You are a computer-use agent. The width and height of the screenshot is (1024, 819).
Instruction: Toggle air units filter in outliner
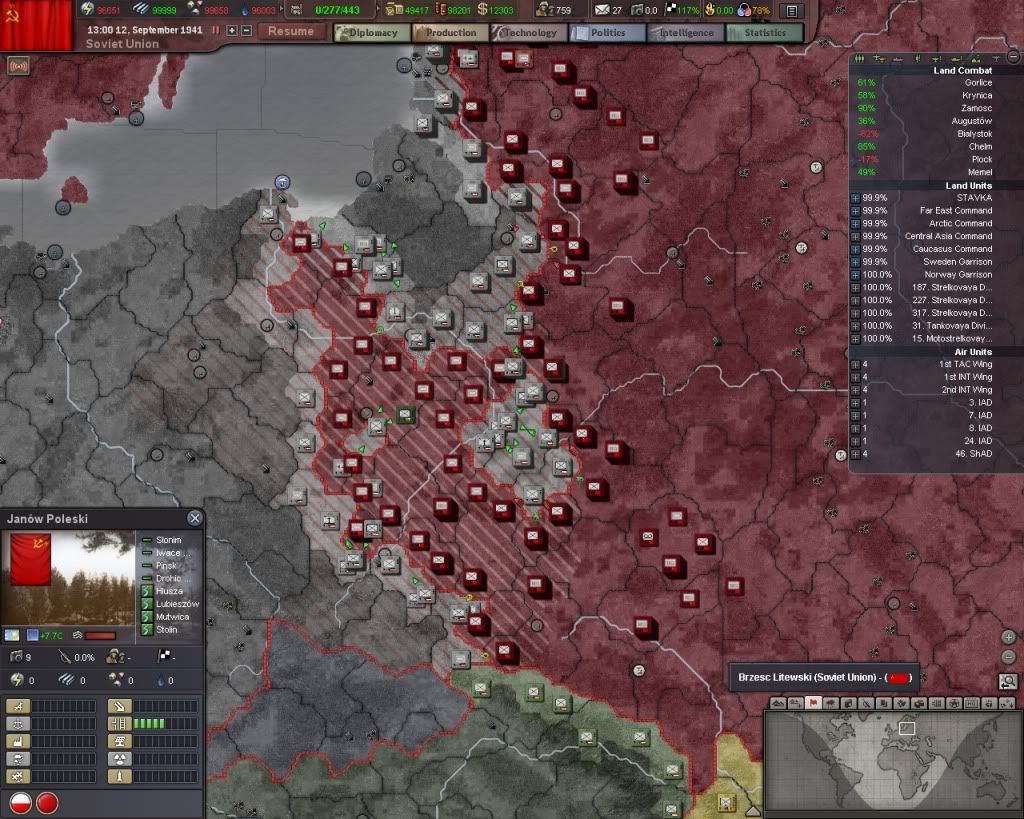coord(878,59)
